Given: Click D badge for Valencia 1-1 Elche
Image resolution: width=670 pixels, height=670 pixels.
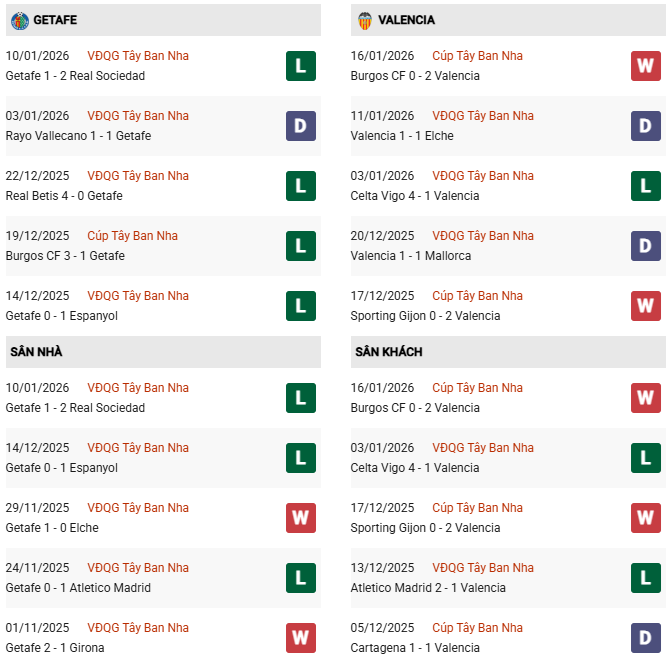Looking at the screenshot, I should coord(645,126).
